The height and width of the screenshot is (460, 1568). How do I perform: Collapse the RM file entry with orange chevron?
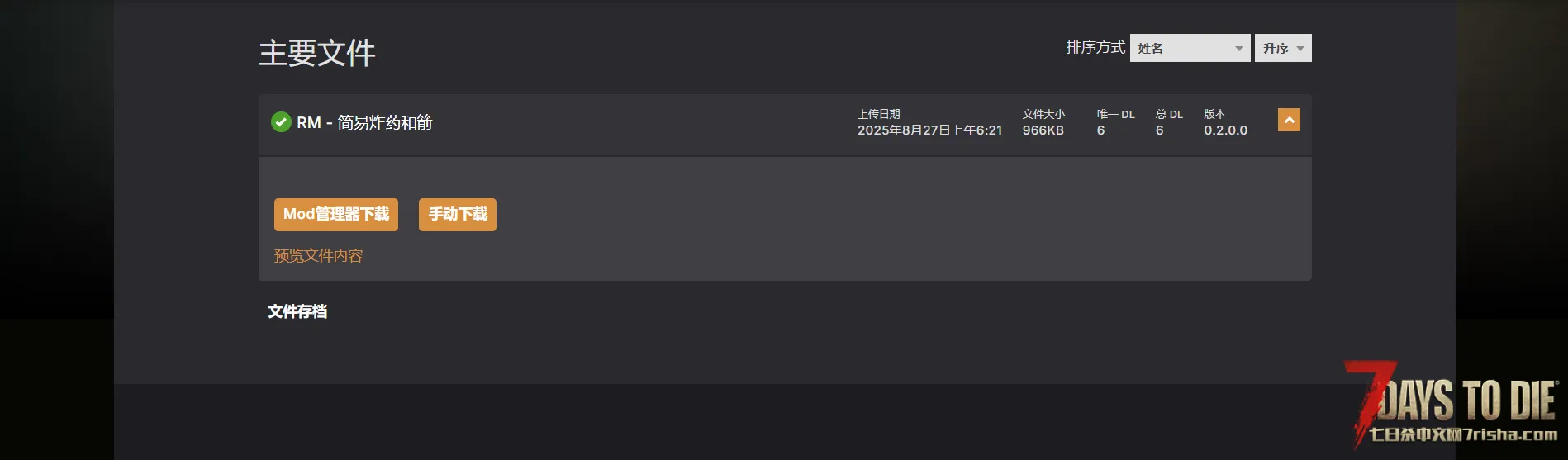[1289, 120]
